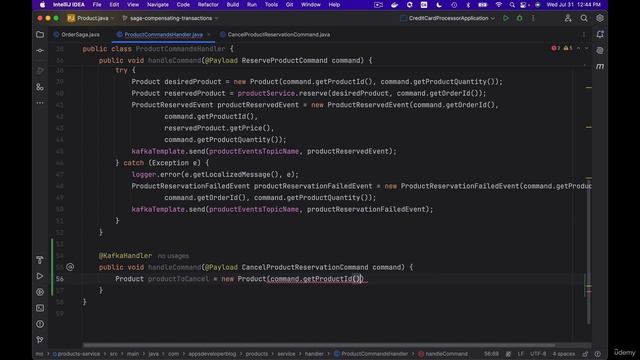Click the Bluetooth icon in menu bar
Screen dimensions: 640x360
point(468,5)
